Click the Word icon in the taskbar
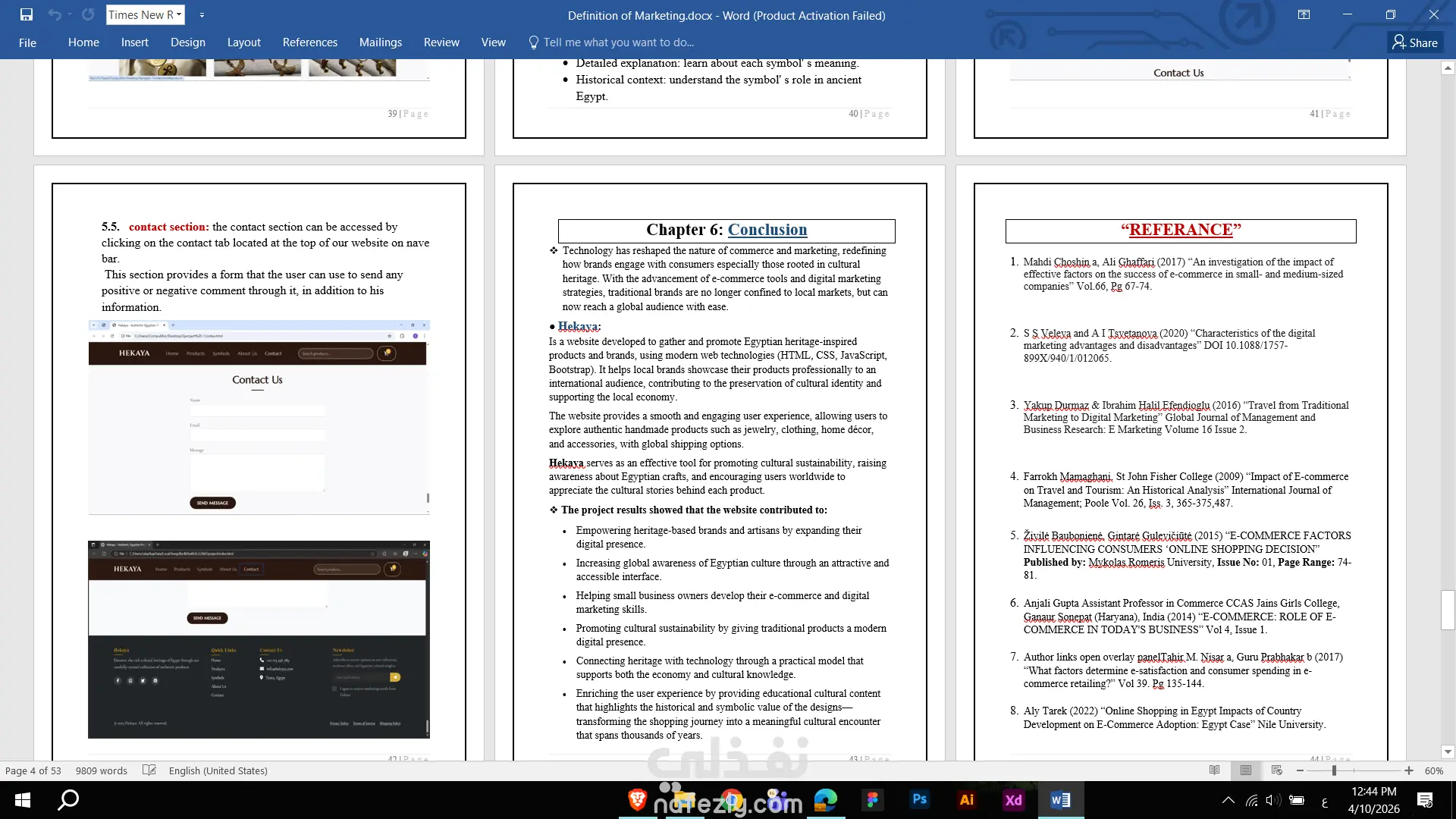The image size is (1456, 819). 1061,800
